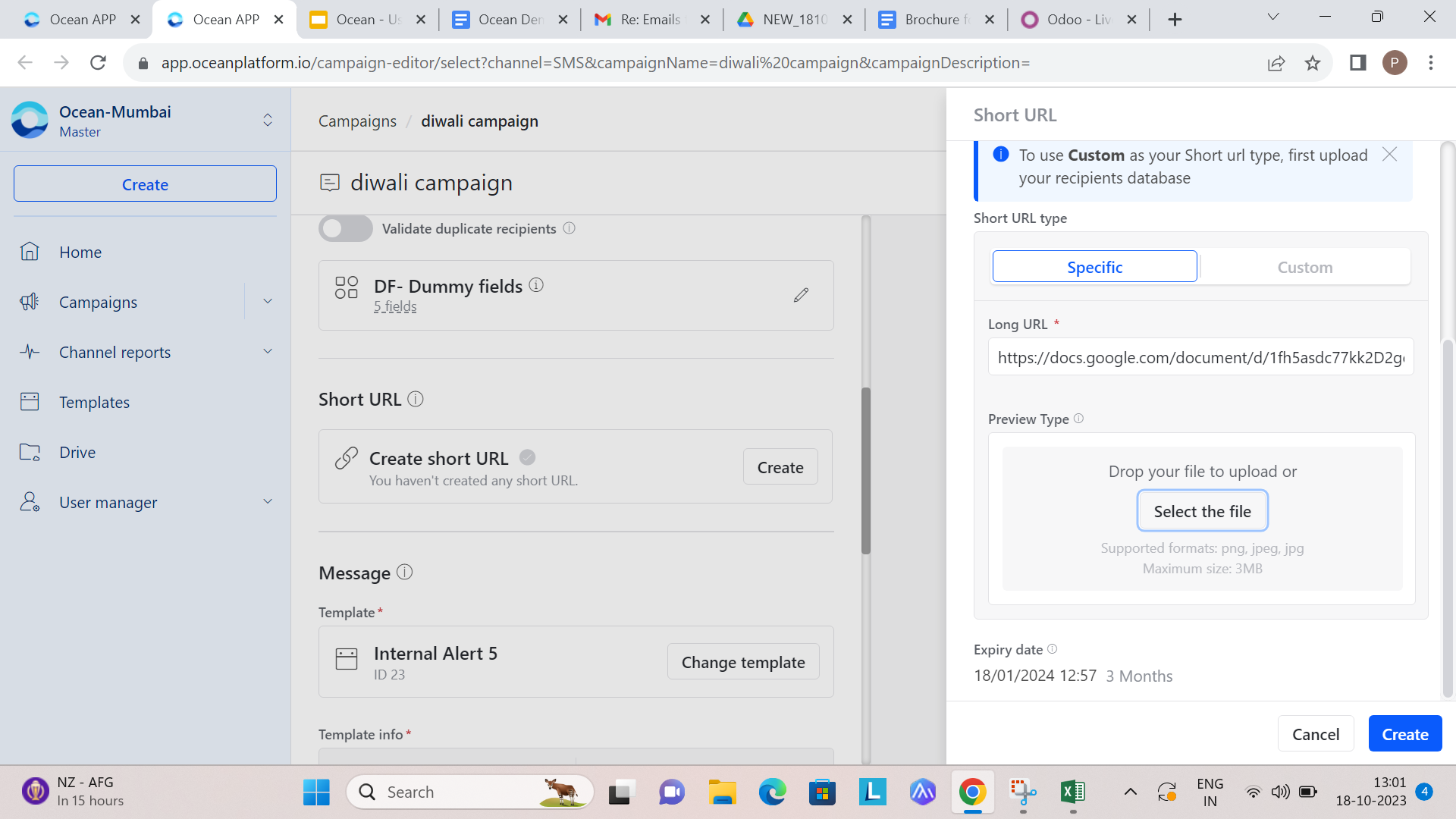Image resolution: width=1456 pixels, height=819 pixels.
Task: Click the info icon next to Short URL heading
Action: pos(416,399)
